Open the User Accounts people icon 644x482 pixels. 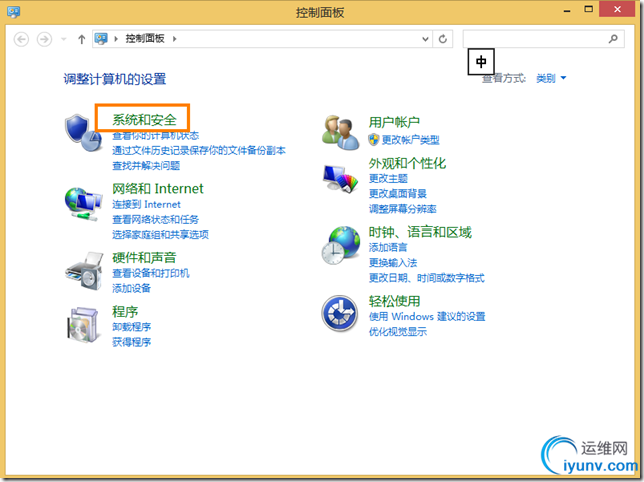[340, 132]
